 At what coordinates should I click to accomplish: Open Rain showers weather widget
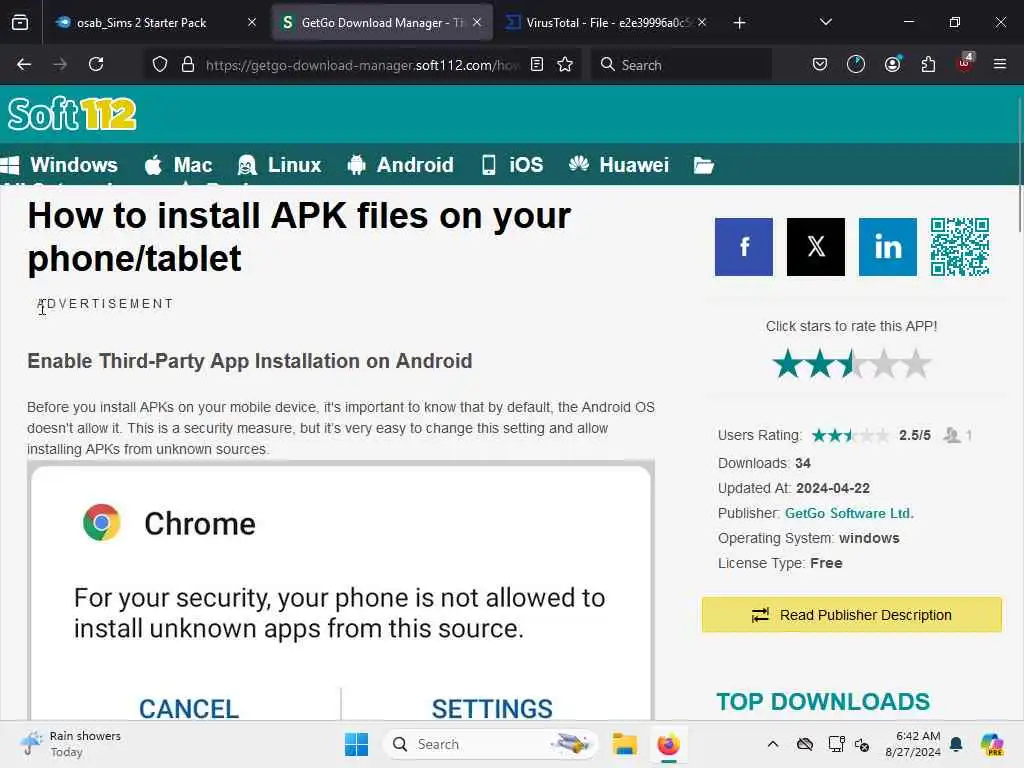[71, 744]
